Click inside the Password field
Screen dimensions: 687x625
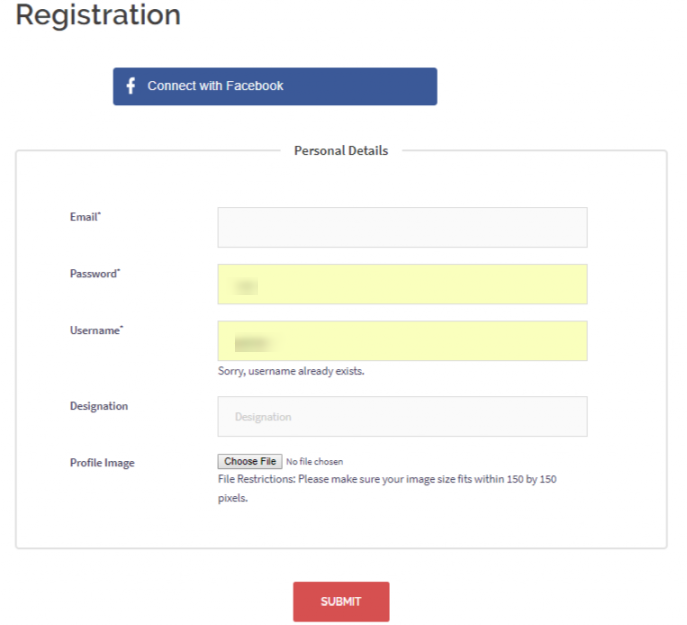click(x=402, y=284)
